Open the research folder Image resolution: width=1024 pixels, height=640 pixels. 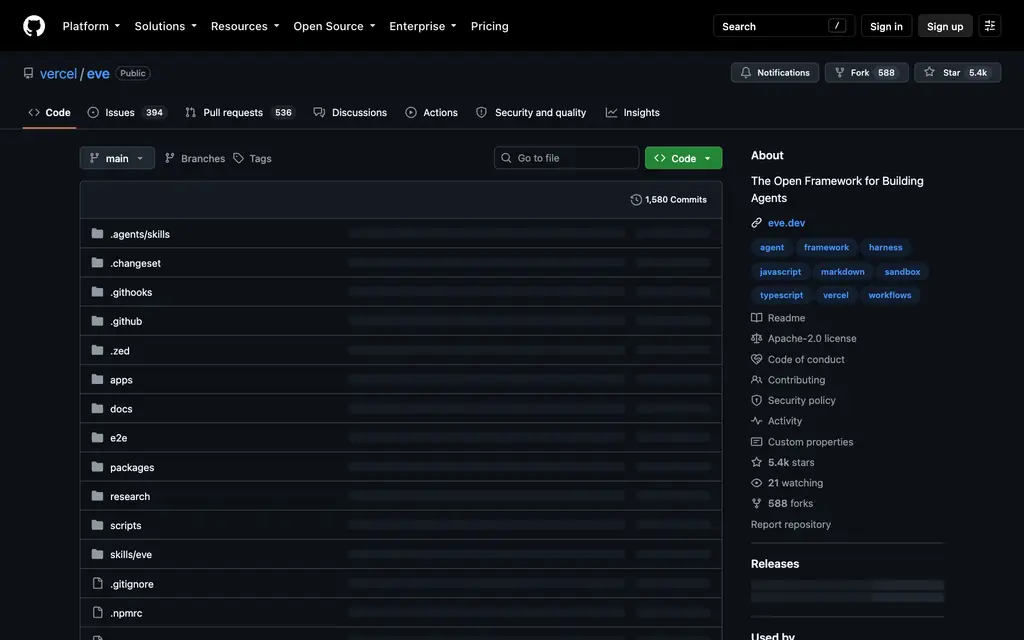[130, 496]
